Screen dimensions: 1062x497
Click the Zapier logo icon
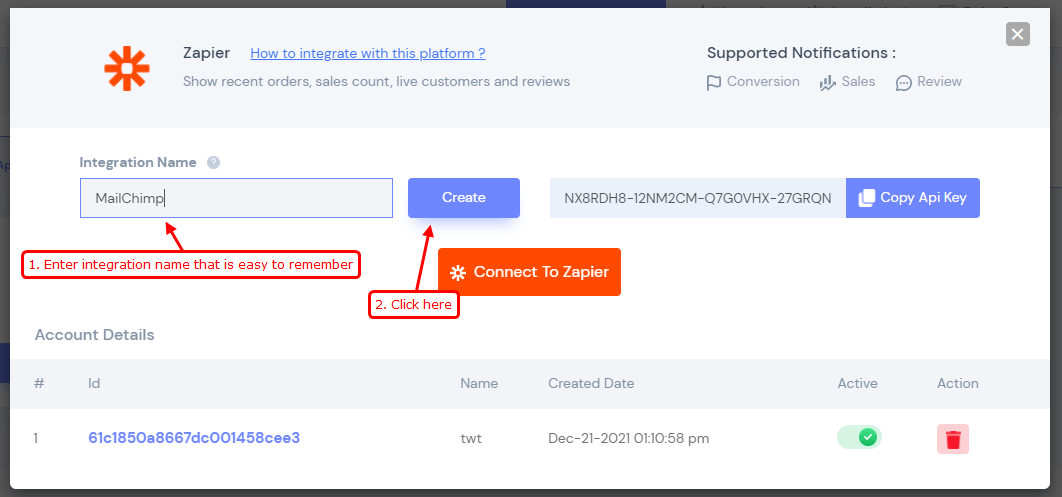pyautogui.click(x=127, y=69)
